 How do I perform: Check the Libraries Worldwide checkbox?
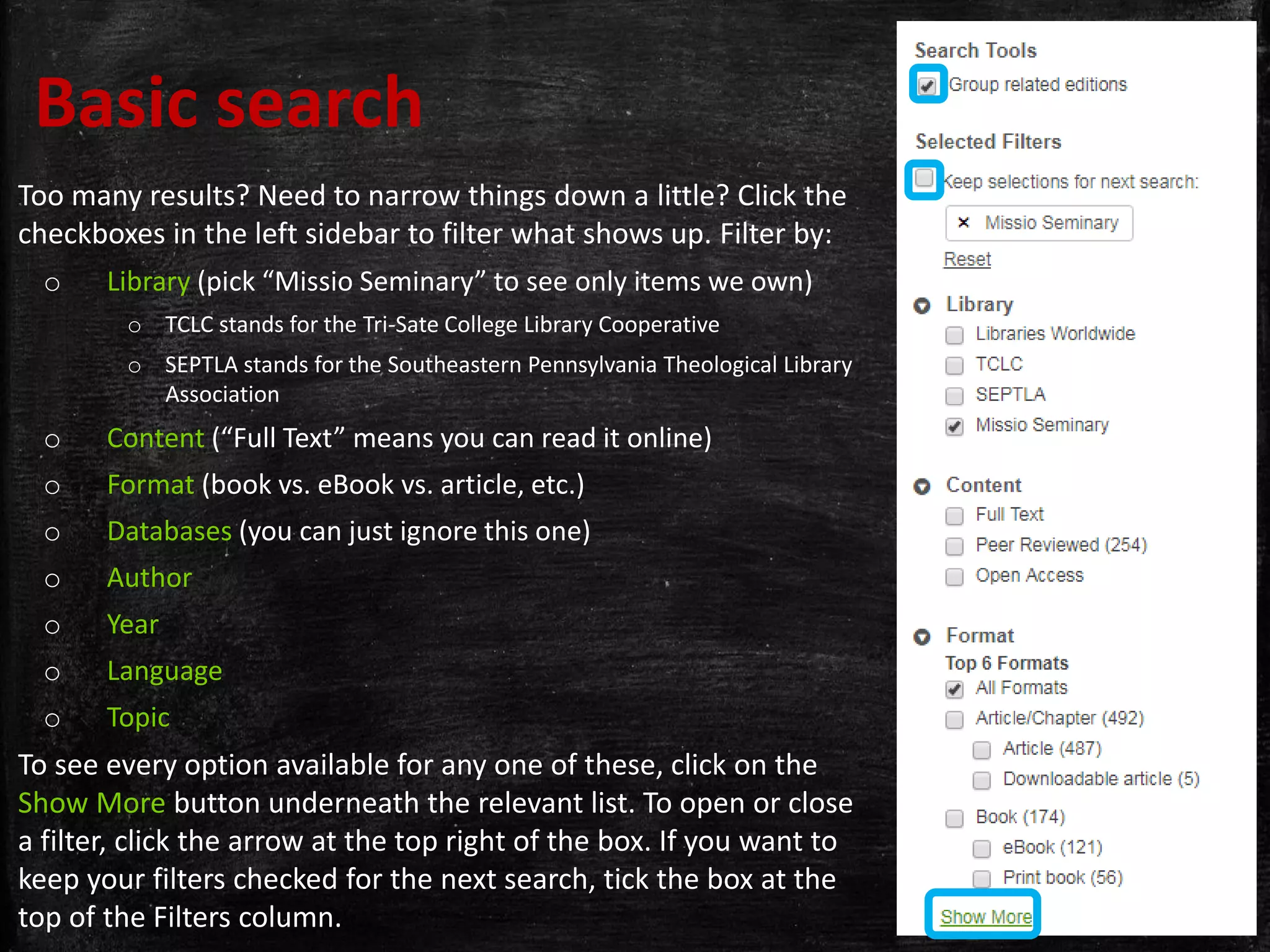(x=954, y=335)
